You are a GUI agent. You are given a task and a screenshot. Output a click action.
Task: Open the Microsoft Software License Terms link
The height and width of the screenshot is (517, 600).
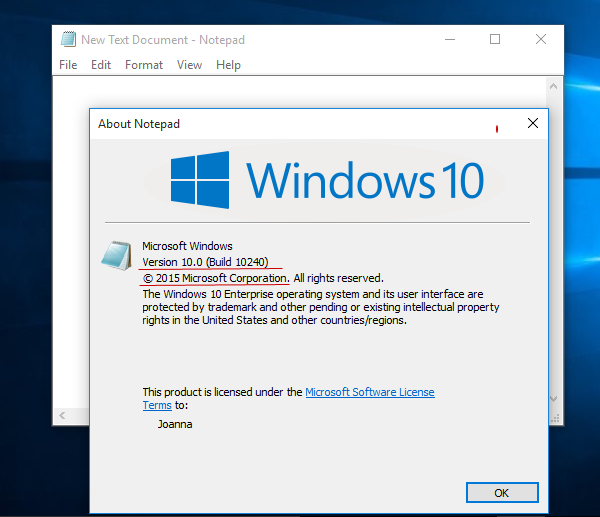point(370,392)
